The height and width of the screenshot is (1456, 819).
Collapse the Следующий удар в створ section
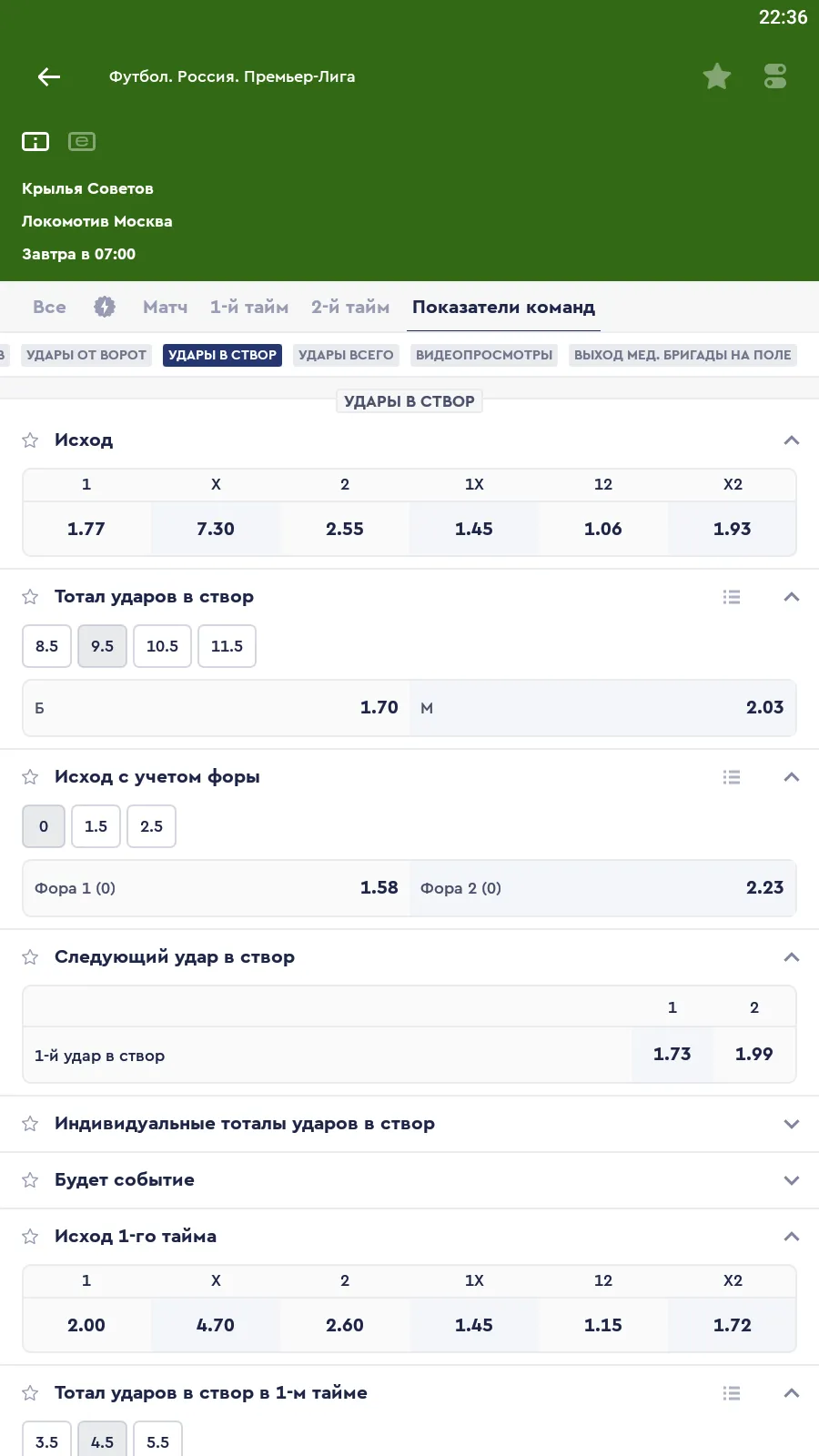click(x=791, y=957)
